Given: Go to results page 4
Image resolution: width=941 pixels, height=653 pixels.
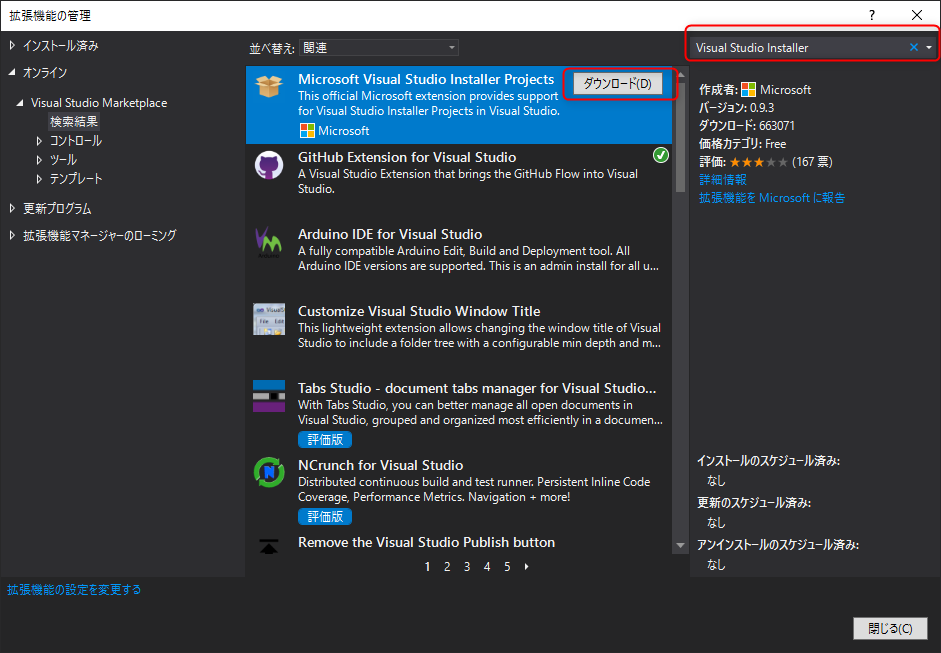Looking at the screenshot, I should 487,567.
